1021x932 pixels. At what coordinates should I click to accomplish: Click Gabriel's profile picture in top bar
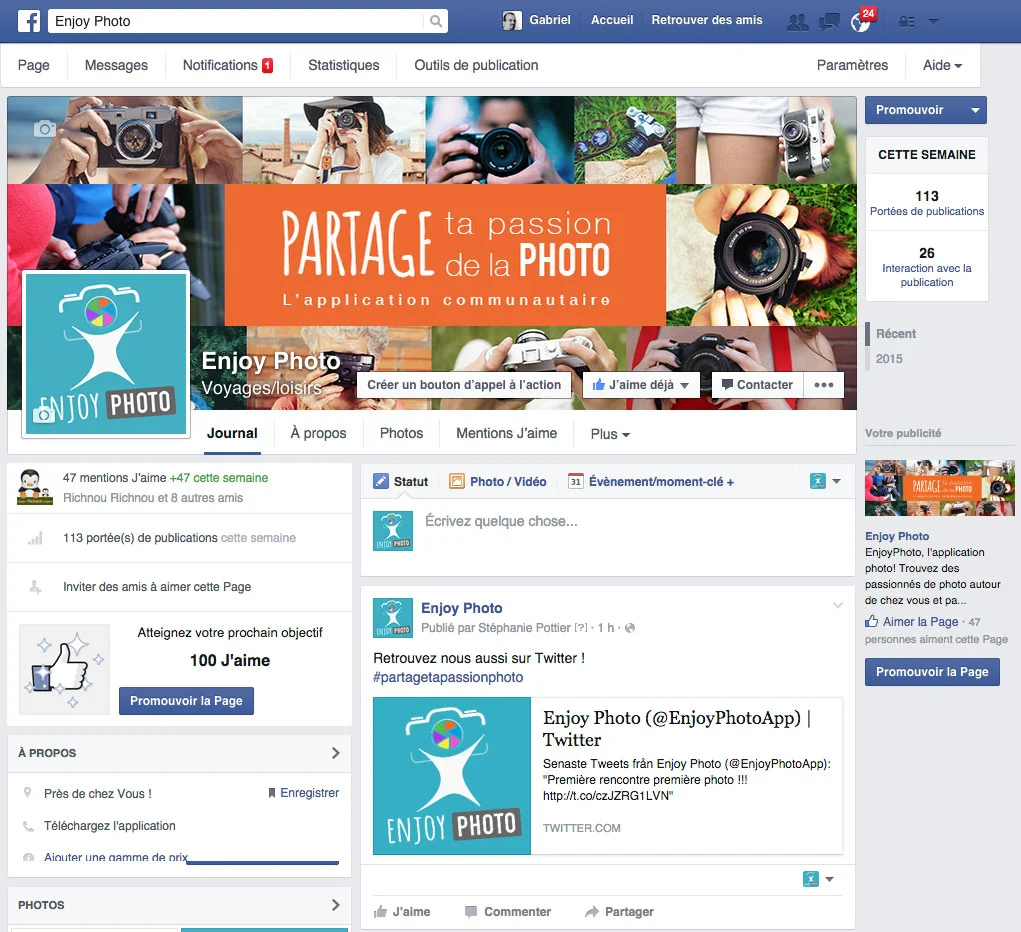coord(512,21)
